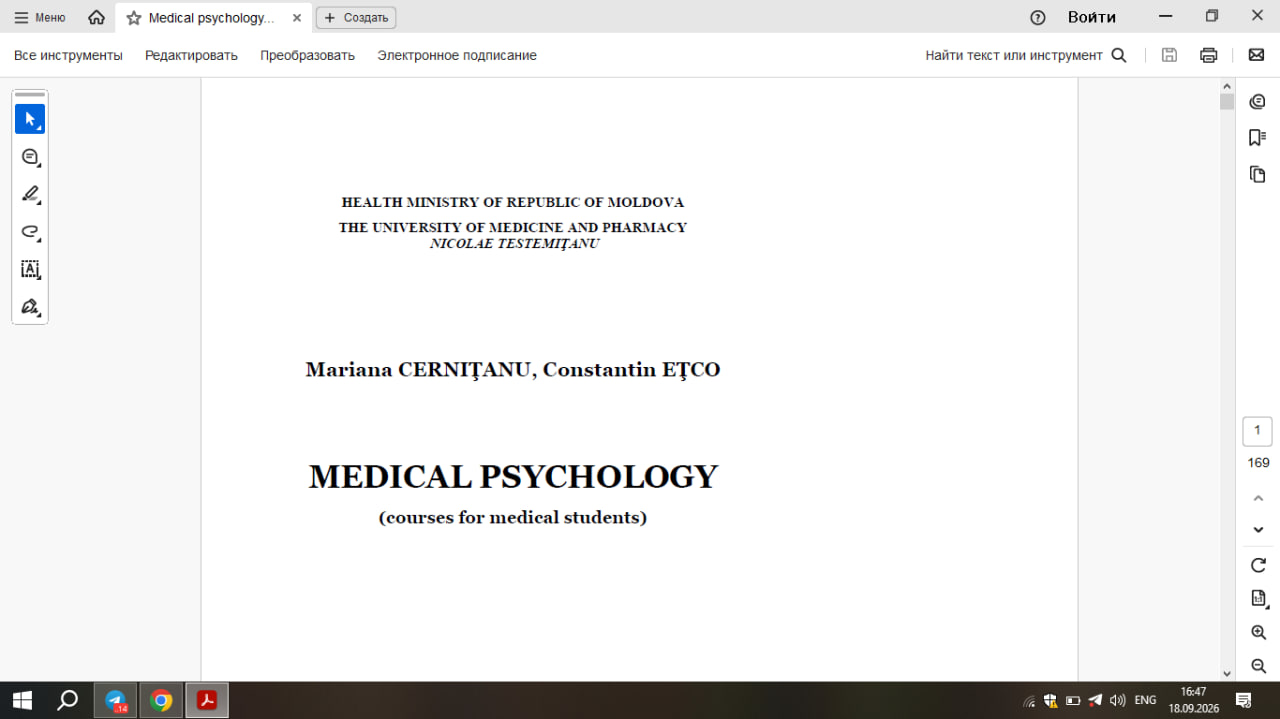Click the magnifier search icon
The height and width of the screenshot is (719, 1280).
pyautogui.click(x=1119, y=55)
